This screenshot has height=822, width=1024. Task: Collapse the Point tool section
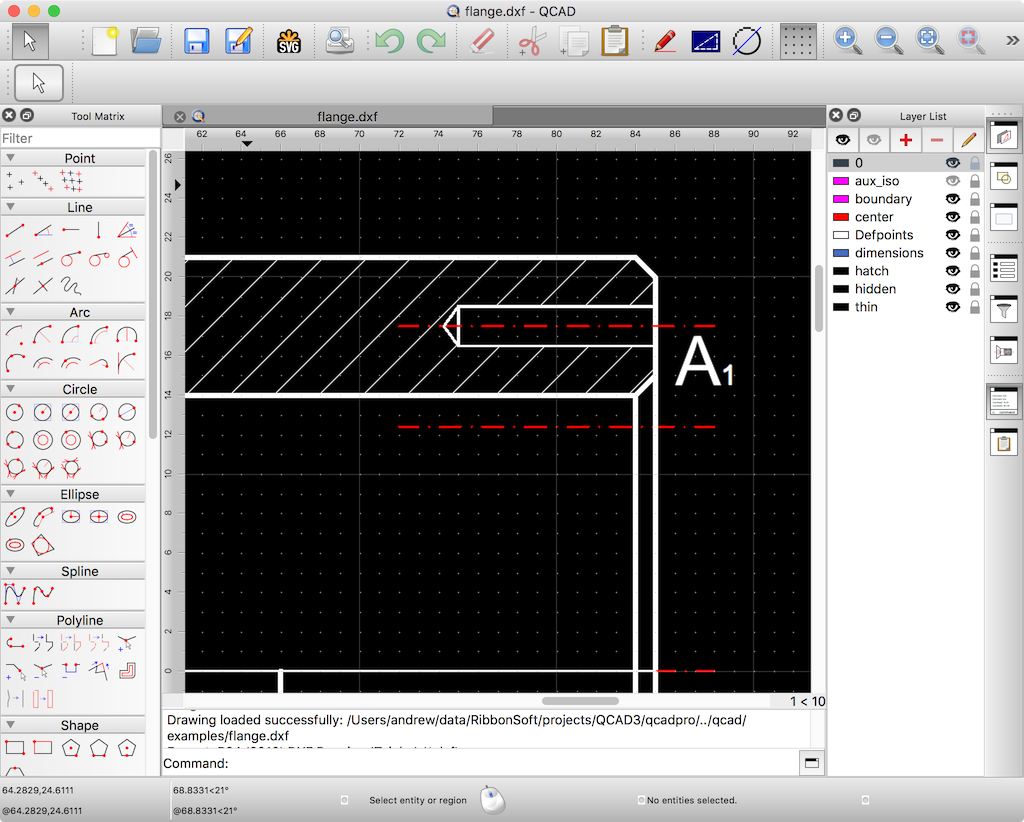click(x=11, y=158)
